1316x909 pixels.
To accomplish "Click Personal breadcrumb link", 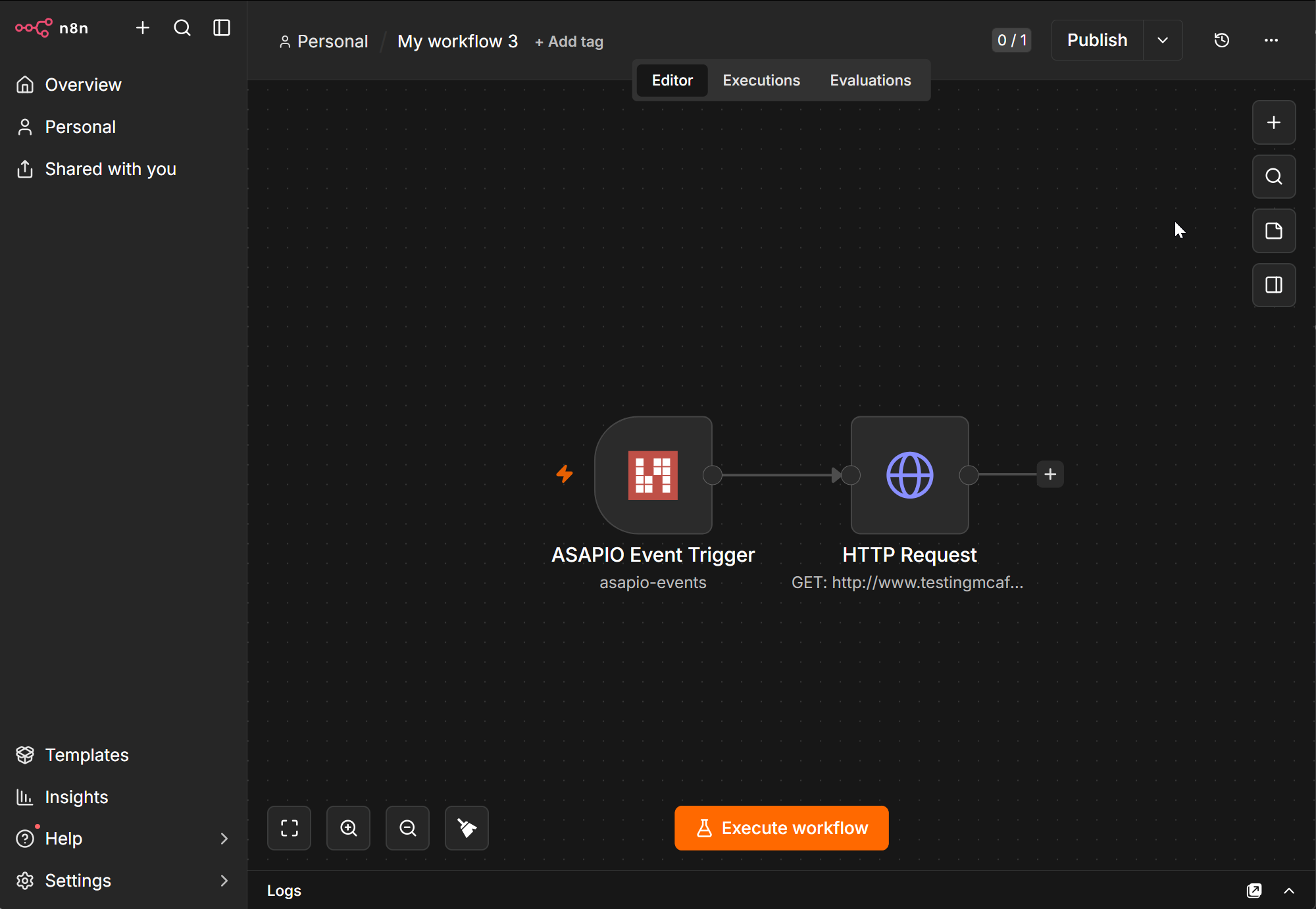I will pyautogui.click(x=323, y=41).
